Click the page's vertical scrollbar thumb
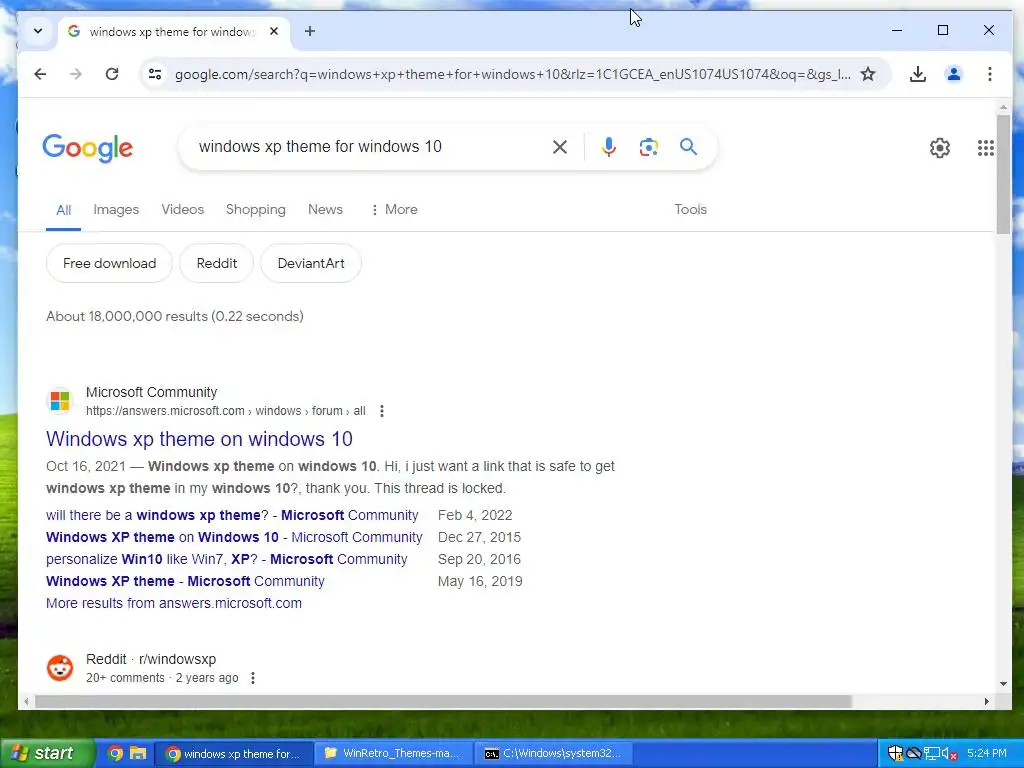 pos(1003,174)
